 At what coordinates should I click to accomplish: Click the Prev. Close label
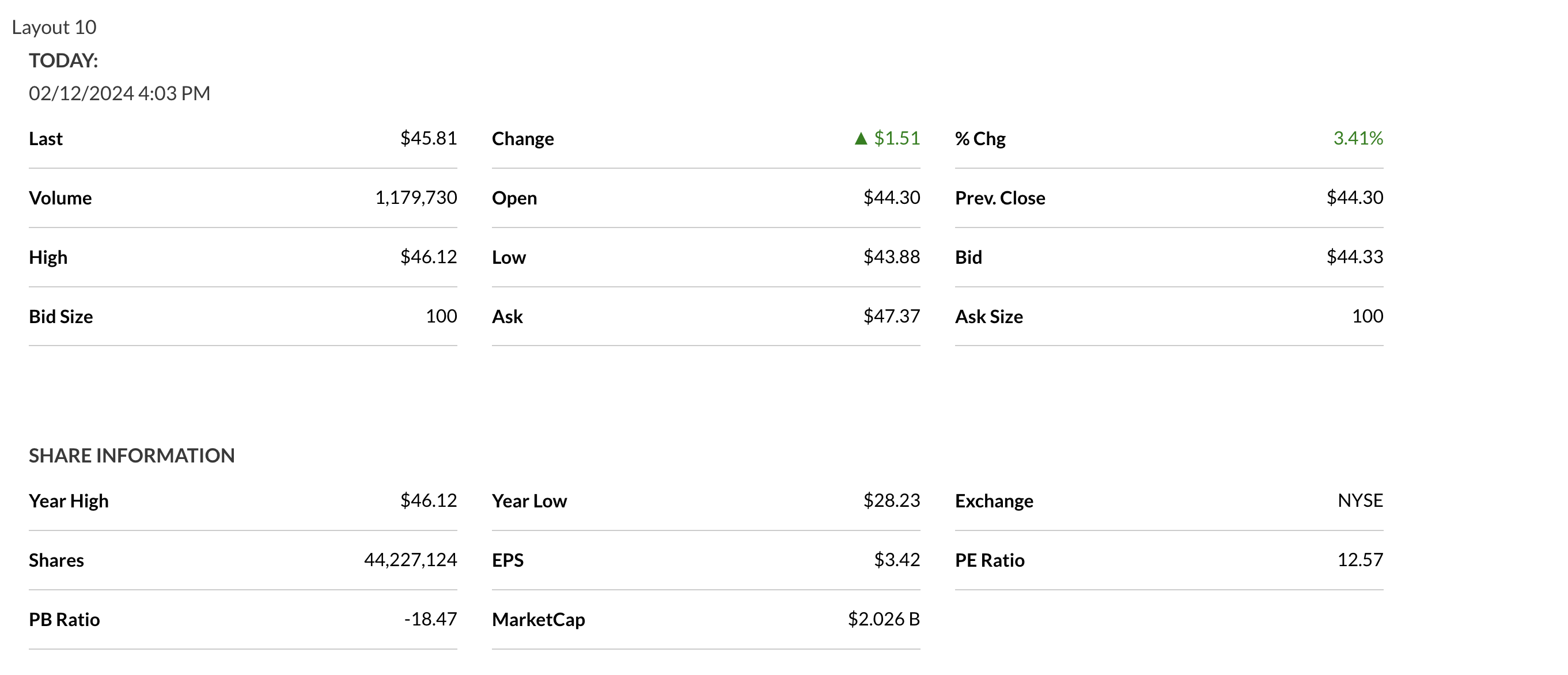[999, 198]
